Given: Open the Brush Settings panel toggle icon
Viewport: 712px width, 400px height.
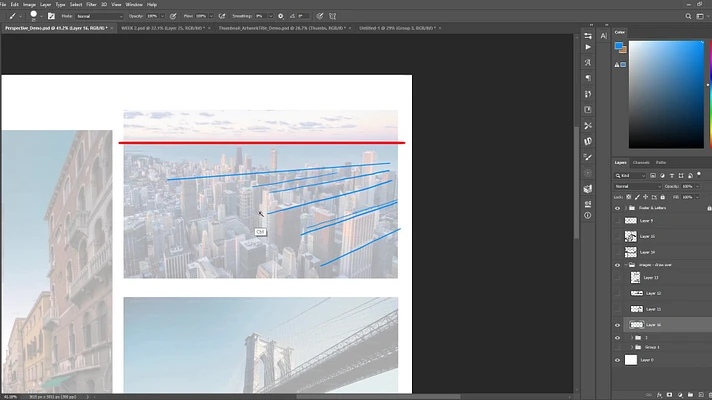Looking at the screenshot, I should click(x=51, y=16).
